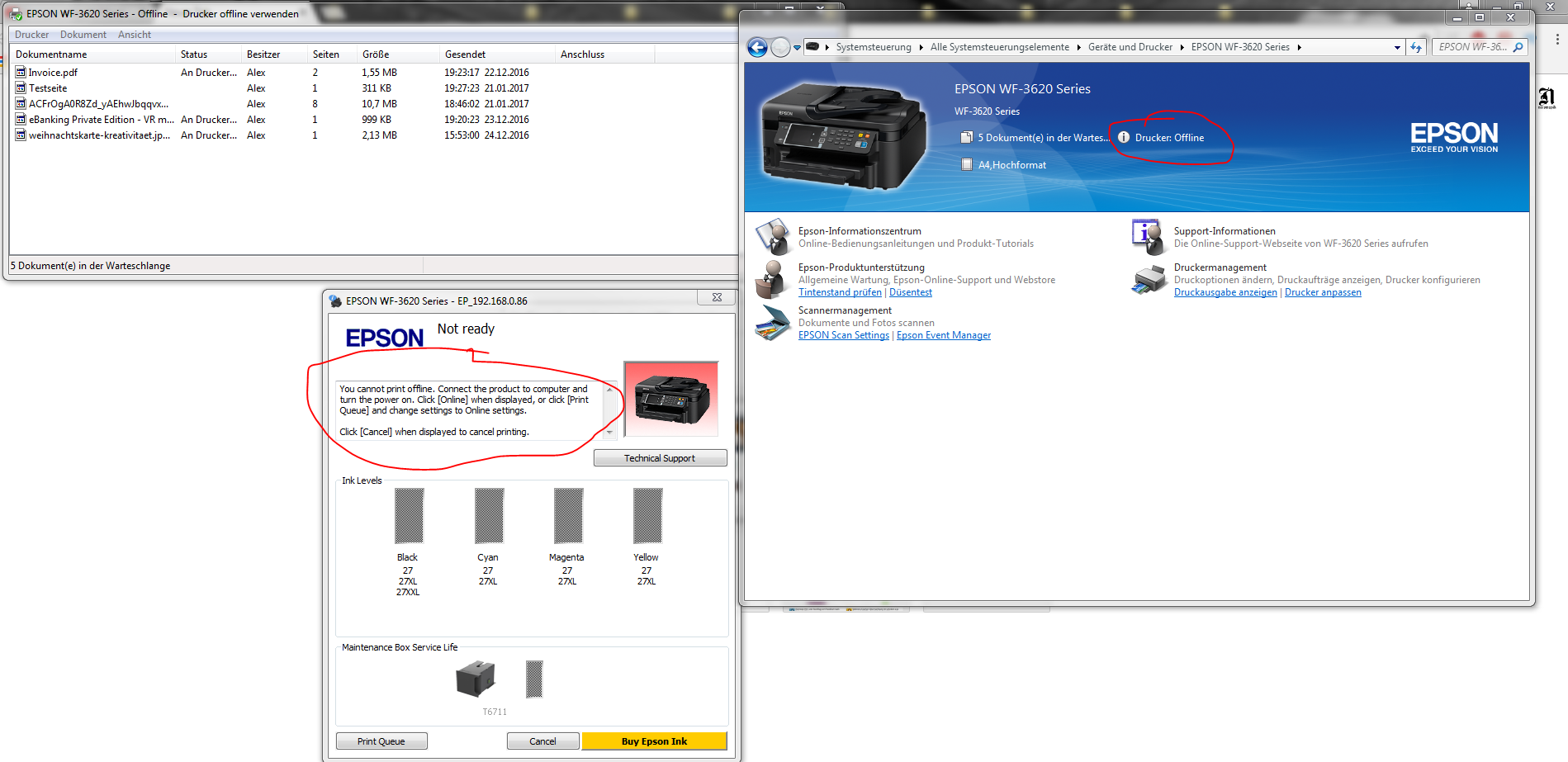Click the maintenance box service life bar
This screenshot has height=762, width=1568.
[534, 679]
